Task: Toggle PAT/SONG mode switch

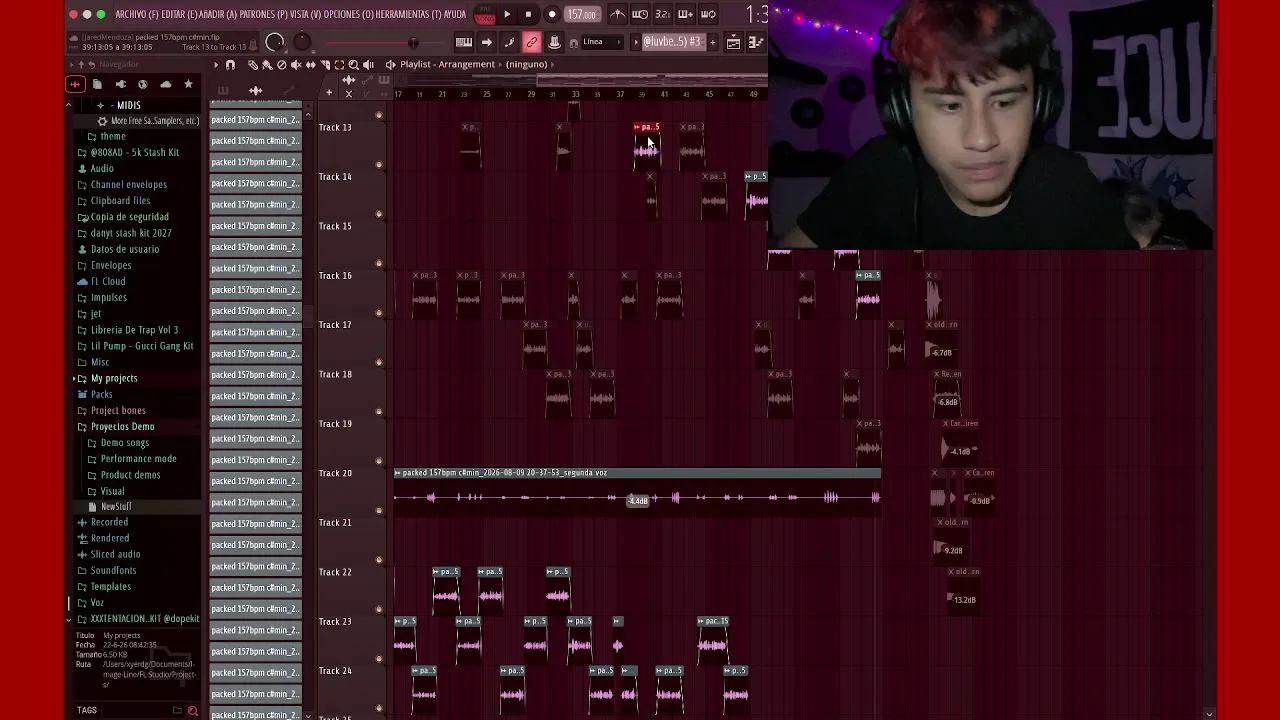Action: coord(485,15)
